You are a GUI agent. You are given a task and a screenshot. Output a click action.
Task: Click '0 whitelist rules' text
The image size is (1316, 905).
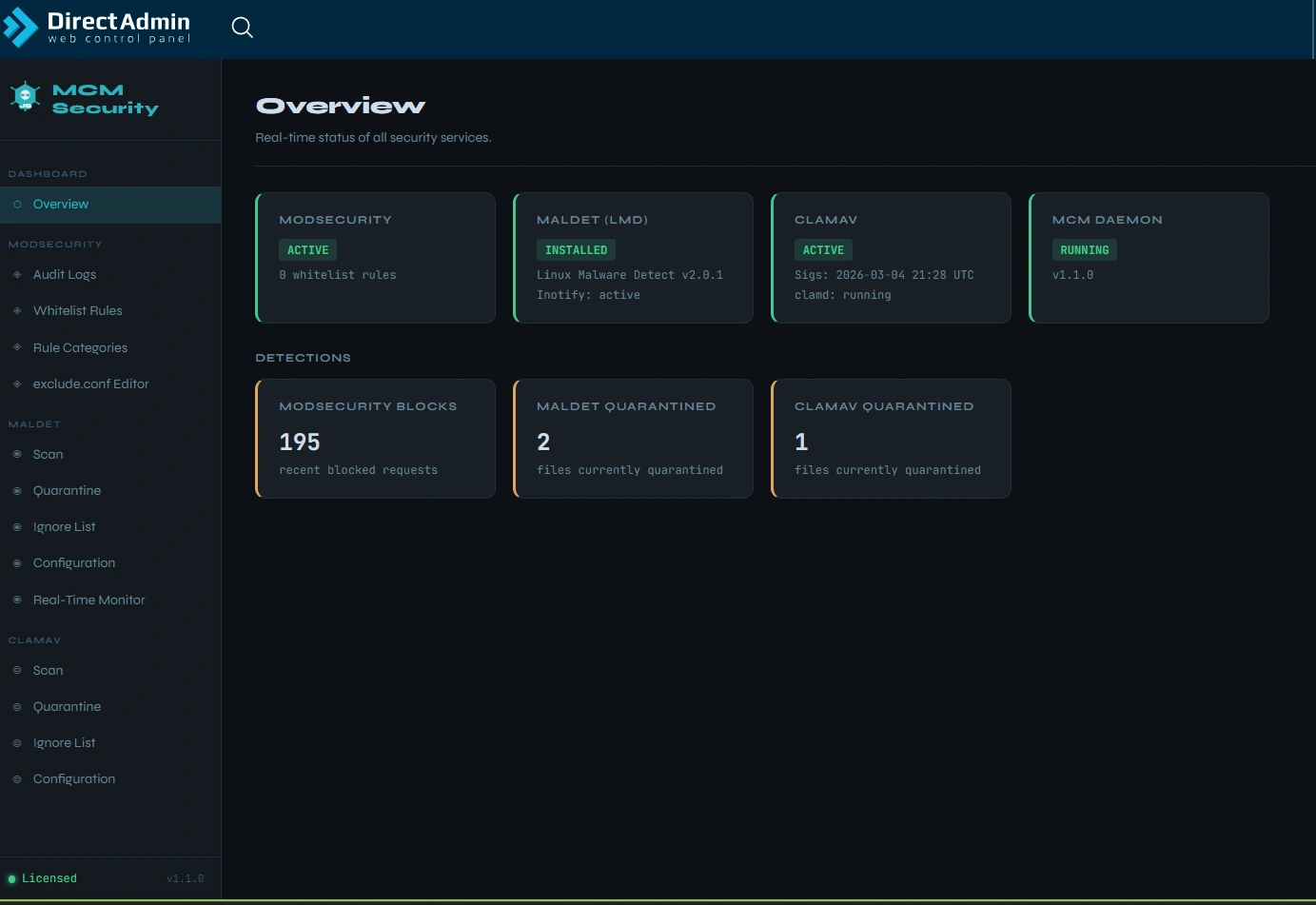click(x=338, y=275)
